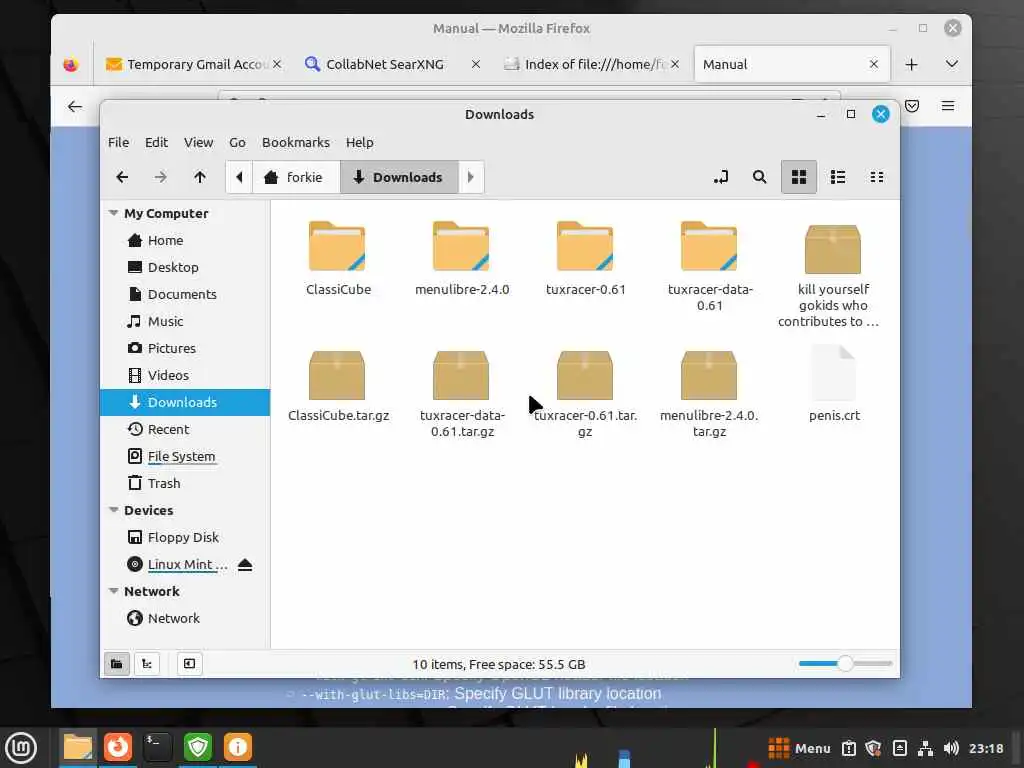The image size is (1024, 768).
Task: Collapse the Devices section
Action: coord(113,510)
